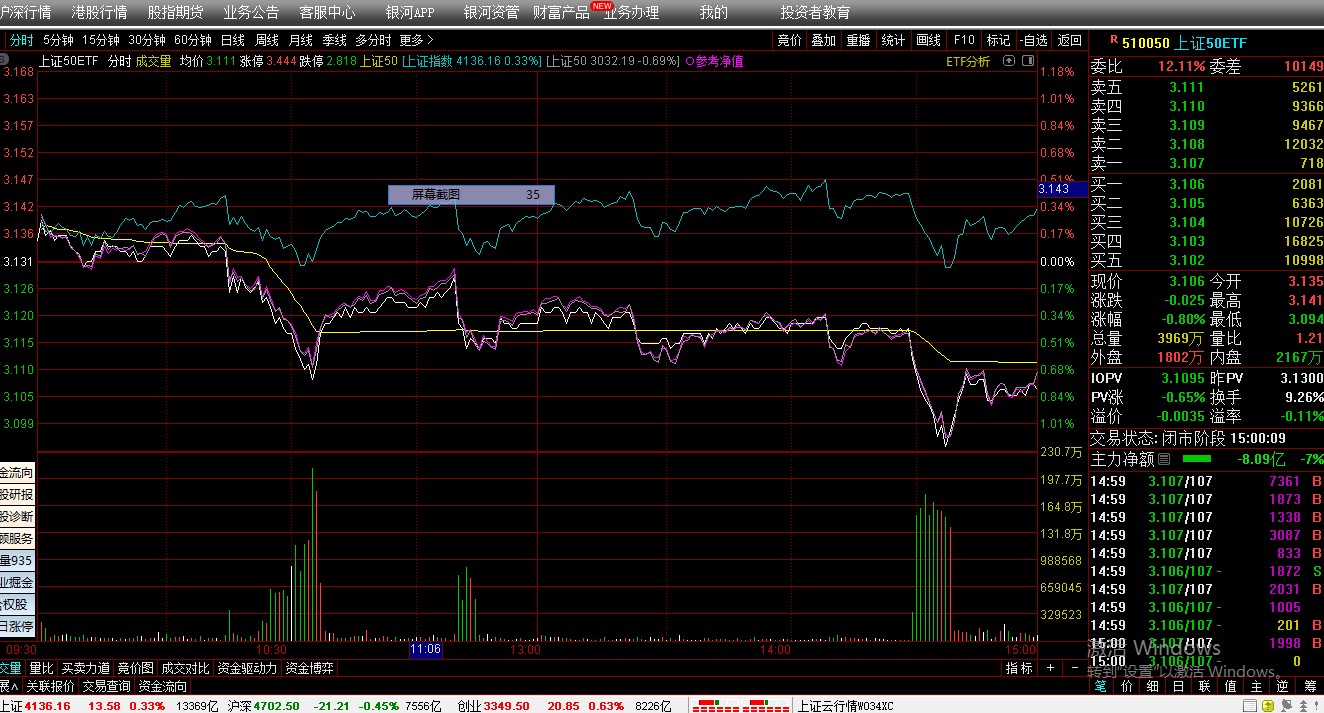The image size is (1324, 713).
Task: Open the 港股行情 menu
Action: pos(99,13)
